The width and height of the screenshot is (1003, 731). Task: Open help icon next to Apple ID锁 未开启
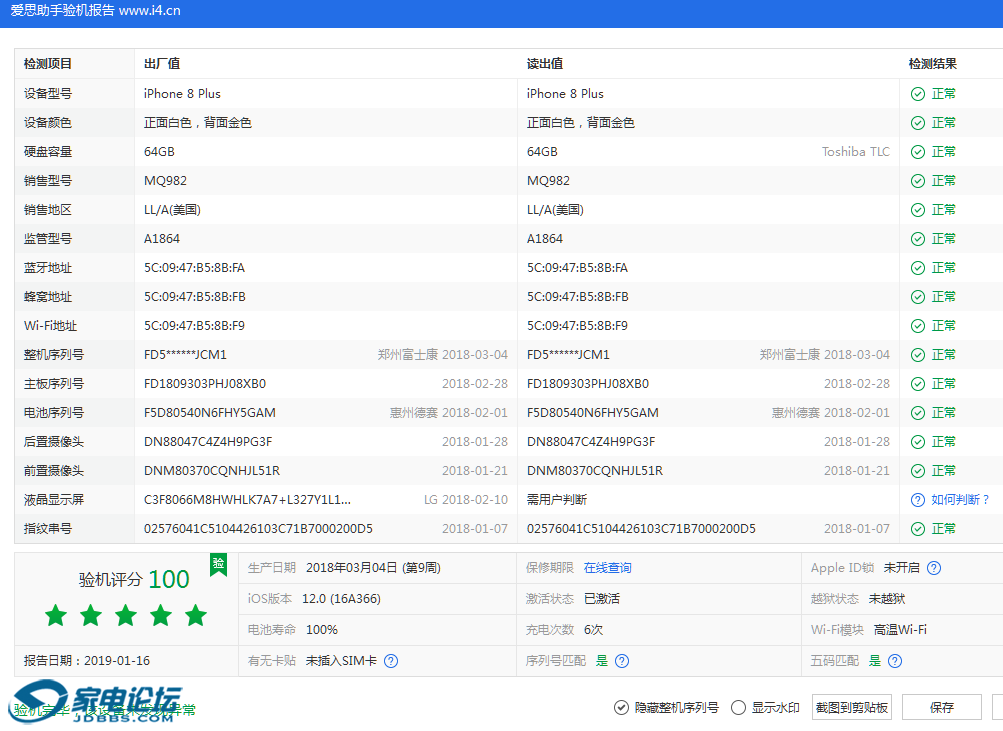click(934, 568)
